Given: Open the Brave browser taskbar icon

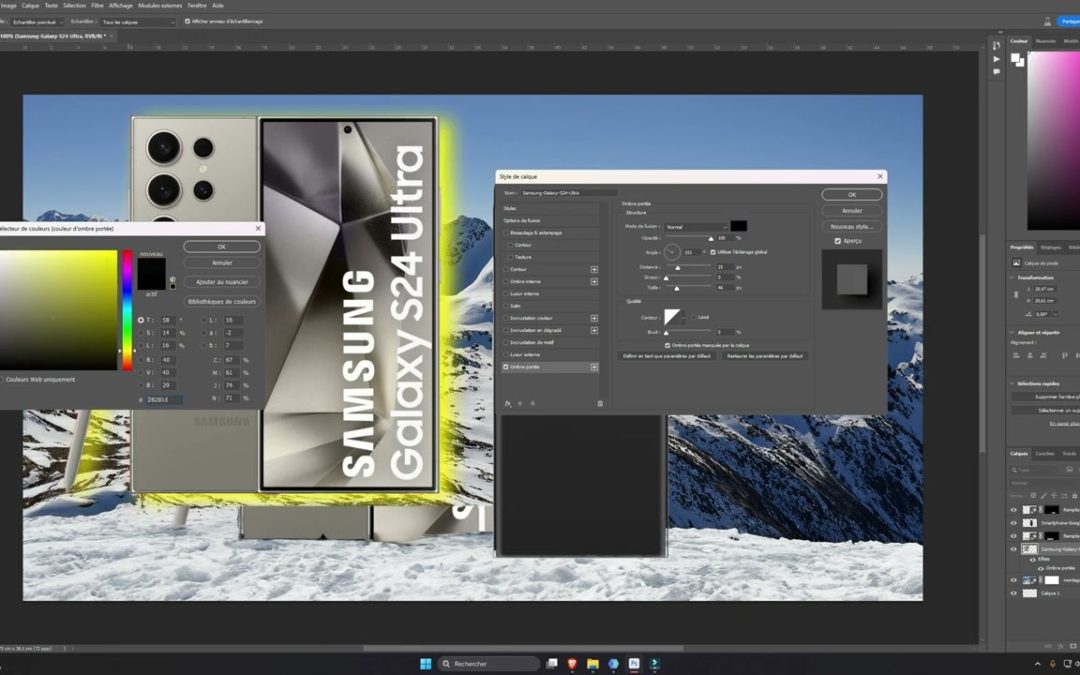Looking at the screenshot, I should pos(572,664).
